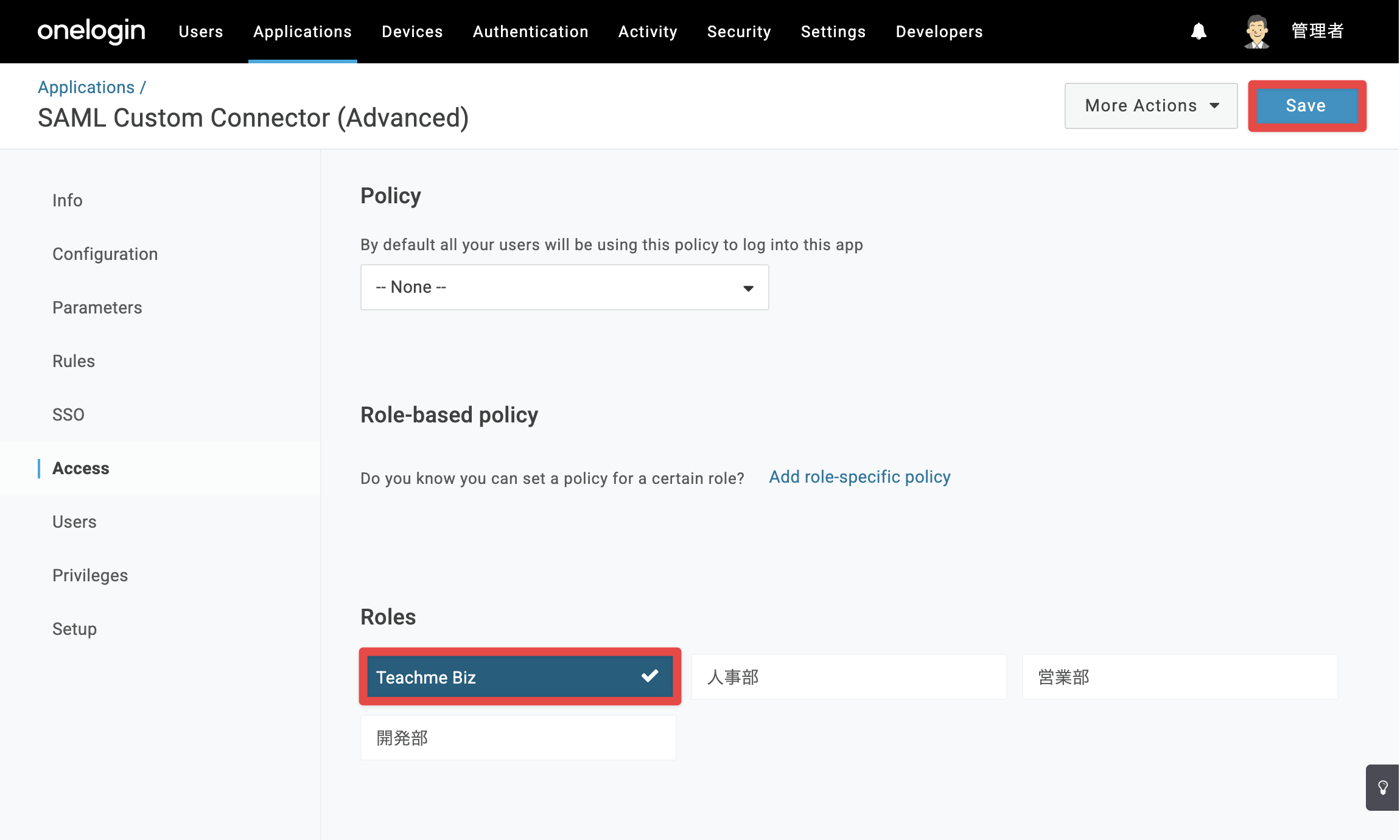
Task: Open the SSO sidebar section
Action: 68,415
